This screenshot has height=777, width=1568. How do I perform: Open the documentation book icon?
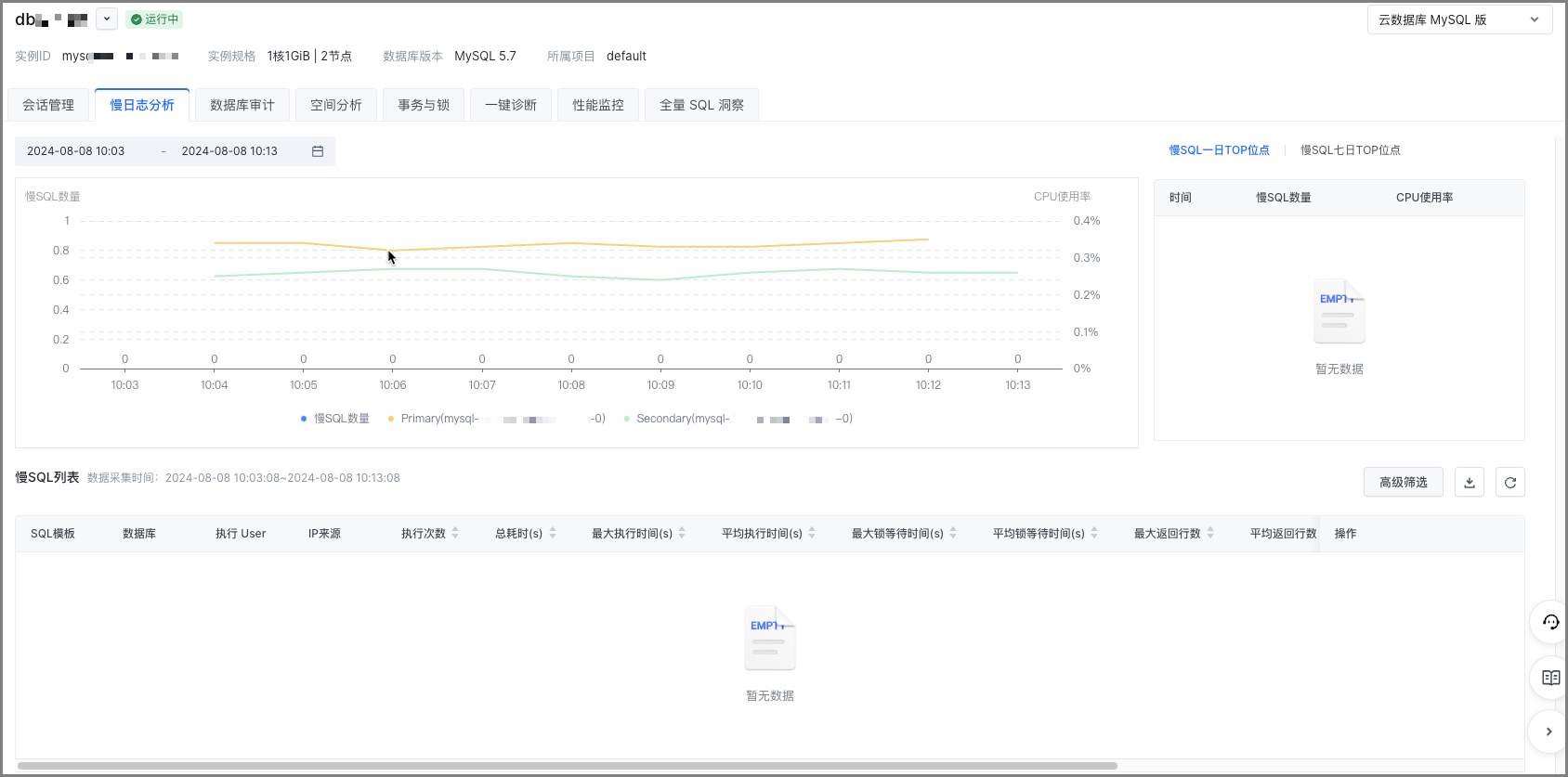(1550, 678)
